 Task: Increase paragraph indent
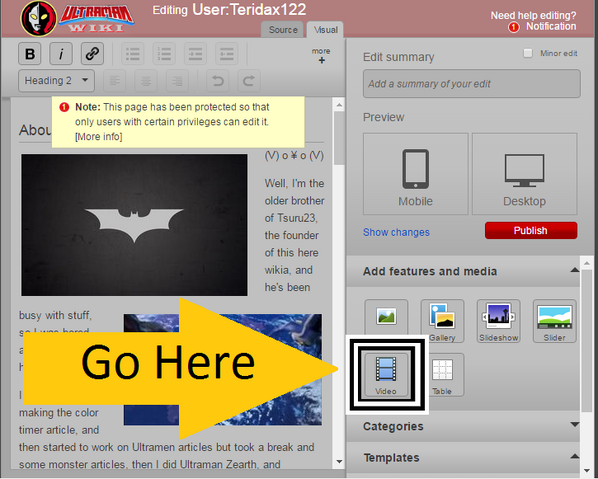pyautogui.click(x=195, y=54)
